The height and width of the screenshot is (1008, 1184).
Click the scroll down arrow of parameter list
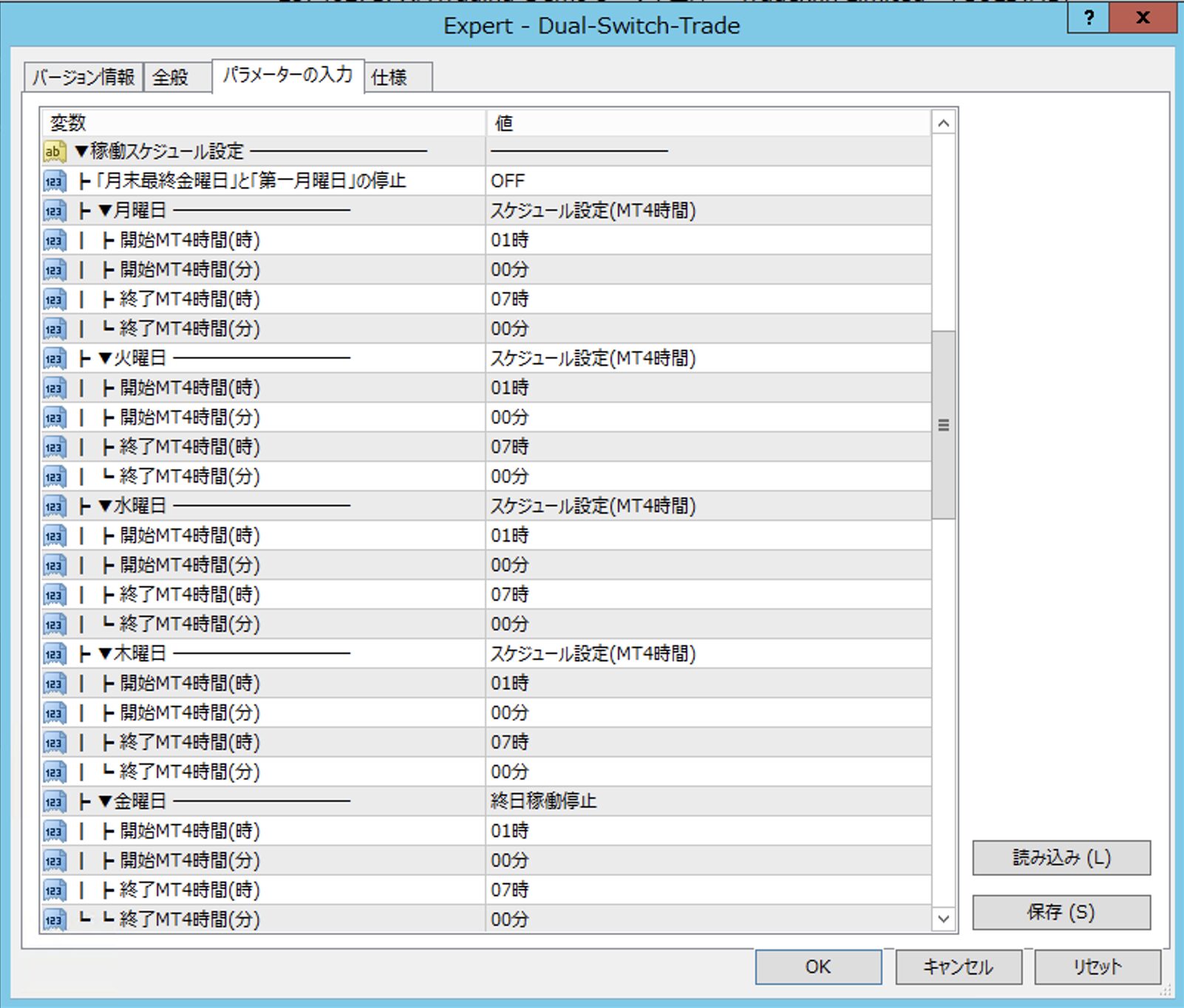click(x=943, y=919)
